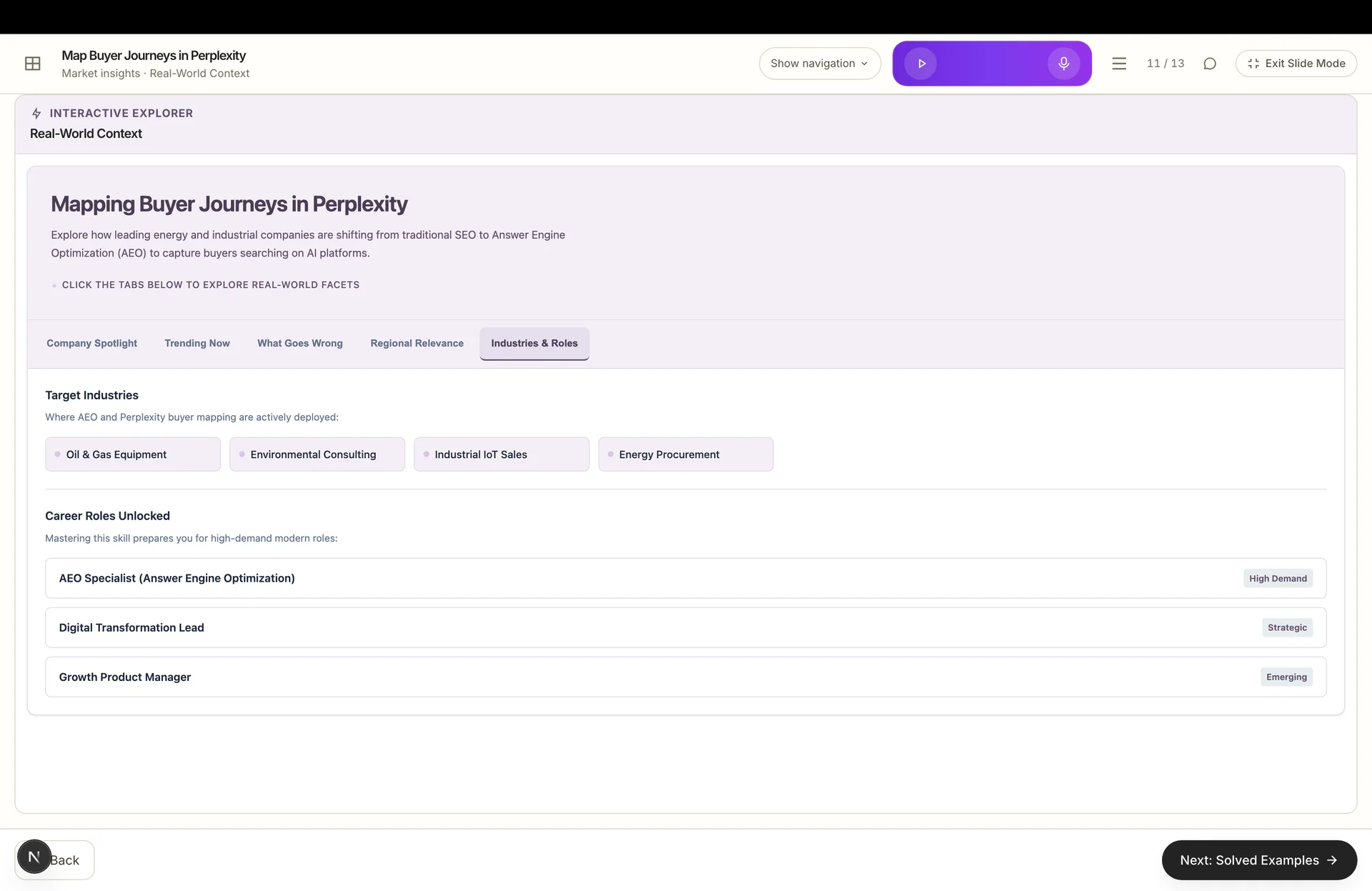
Task: Pick the Energy Procurement chip
Action: coord(686,454)
